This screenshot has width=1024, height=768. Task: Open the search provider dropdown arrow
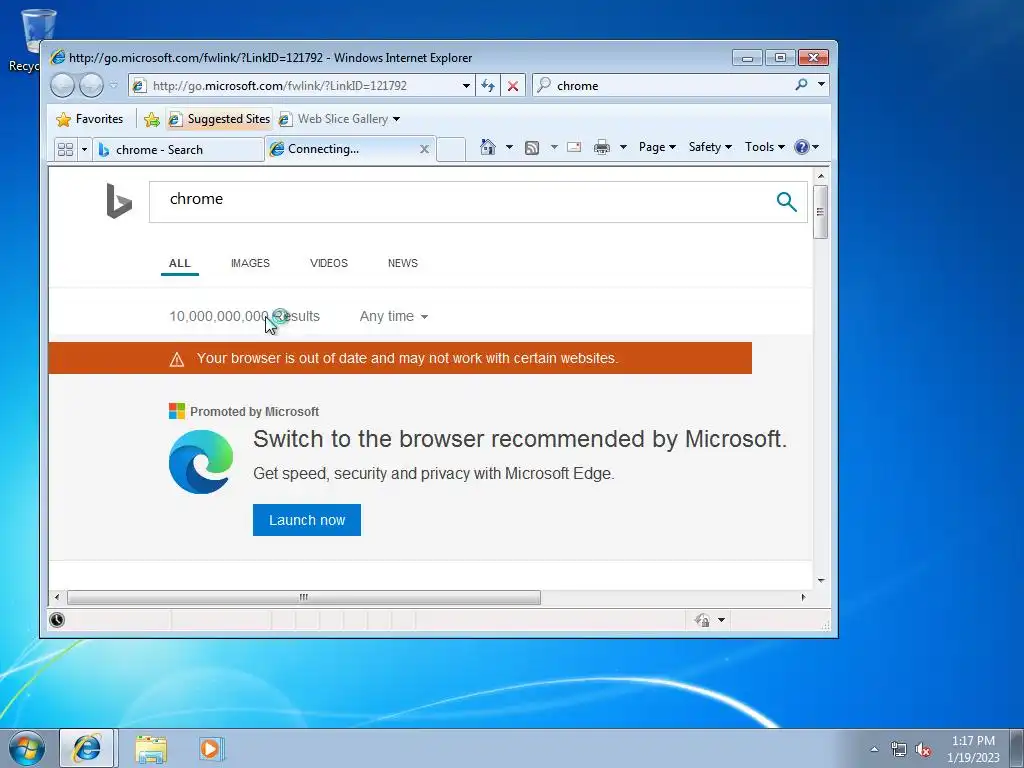tap(821, 85)
